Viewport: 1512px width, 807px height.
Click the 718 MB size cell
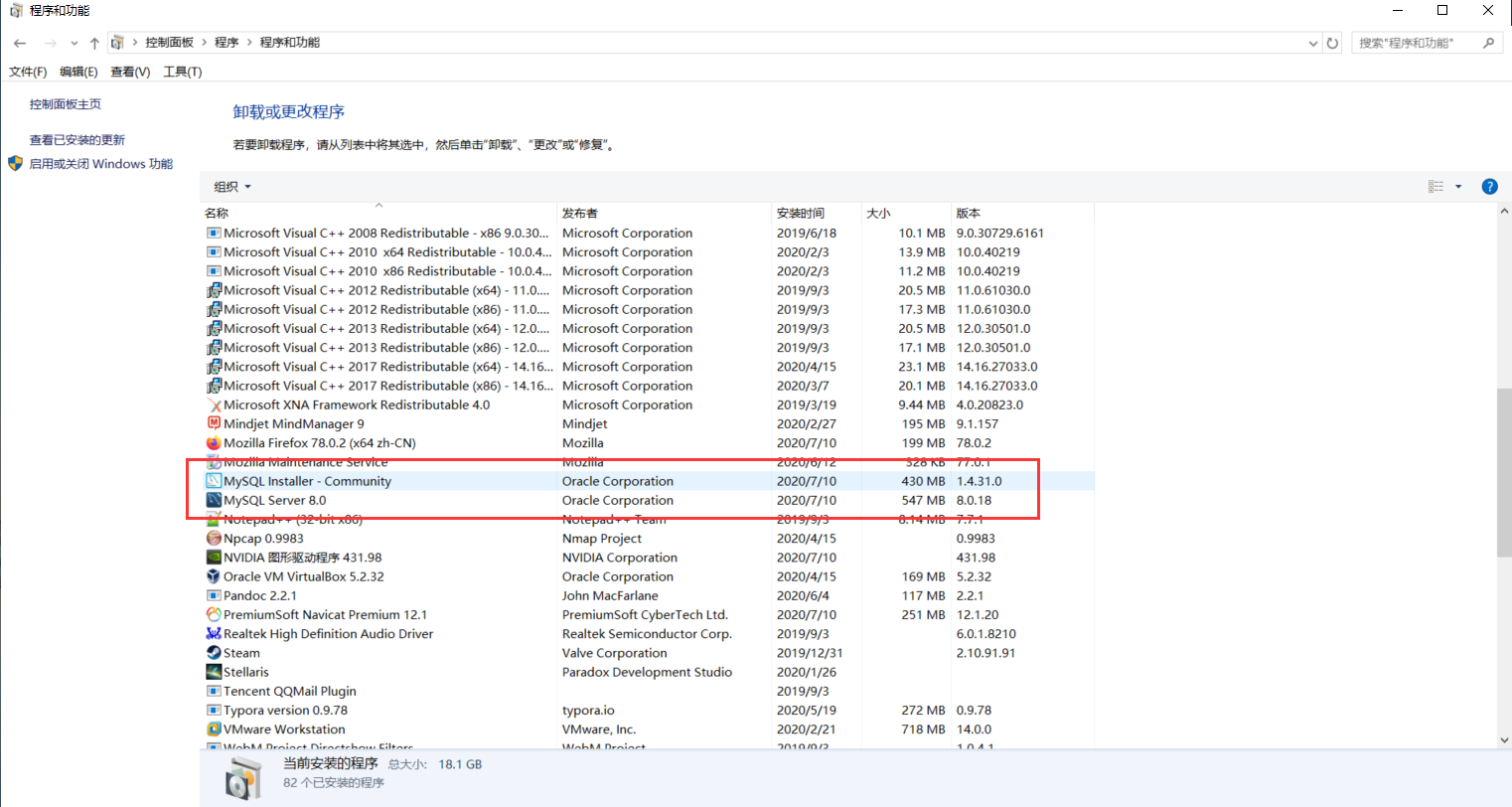click(x=923, y=729)
